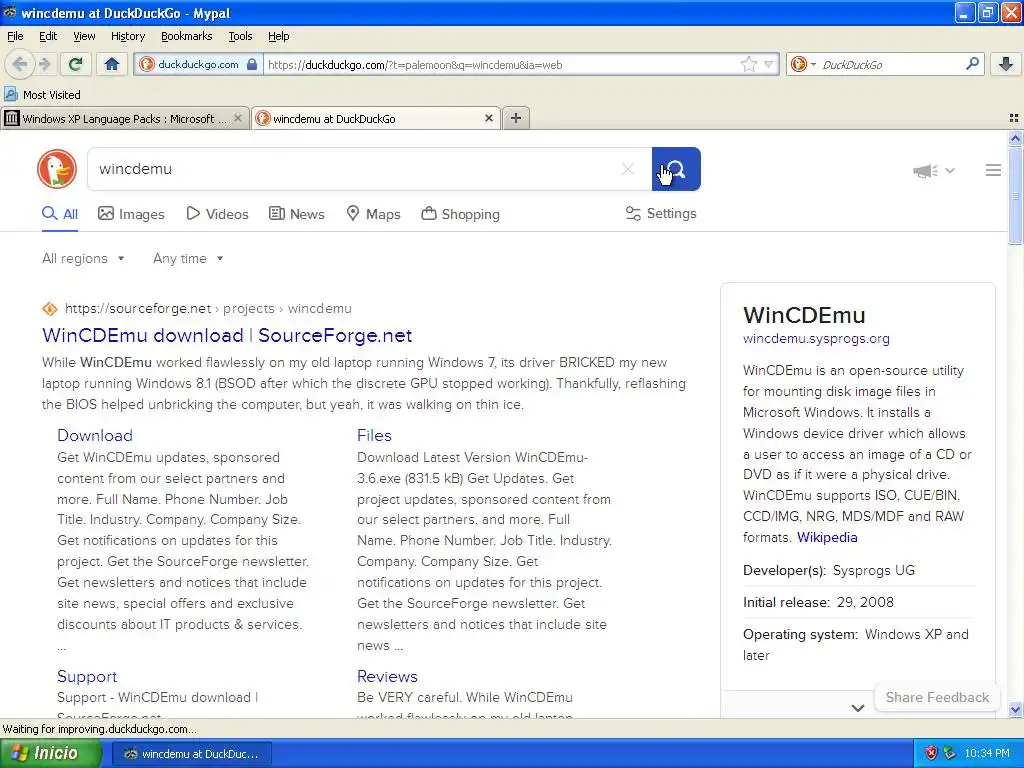
Task: Switch to Windows XP Language Packs tab
Action: (x=124, y=118)
